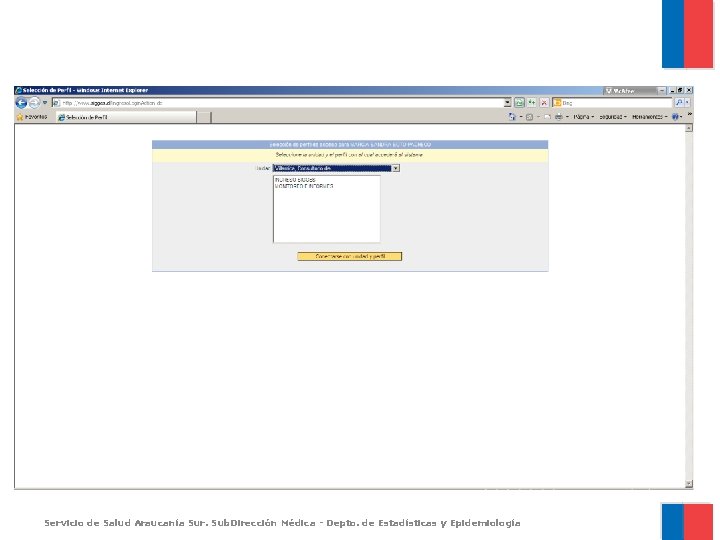
Task: Select the Selección de Perfil tab
Action: [126, 117]
